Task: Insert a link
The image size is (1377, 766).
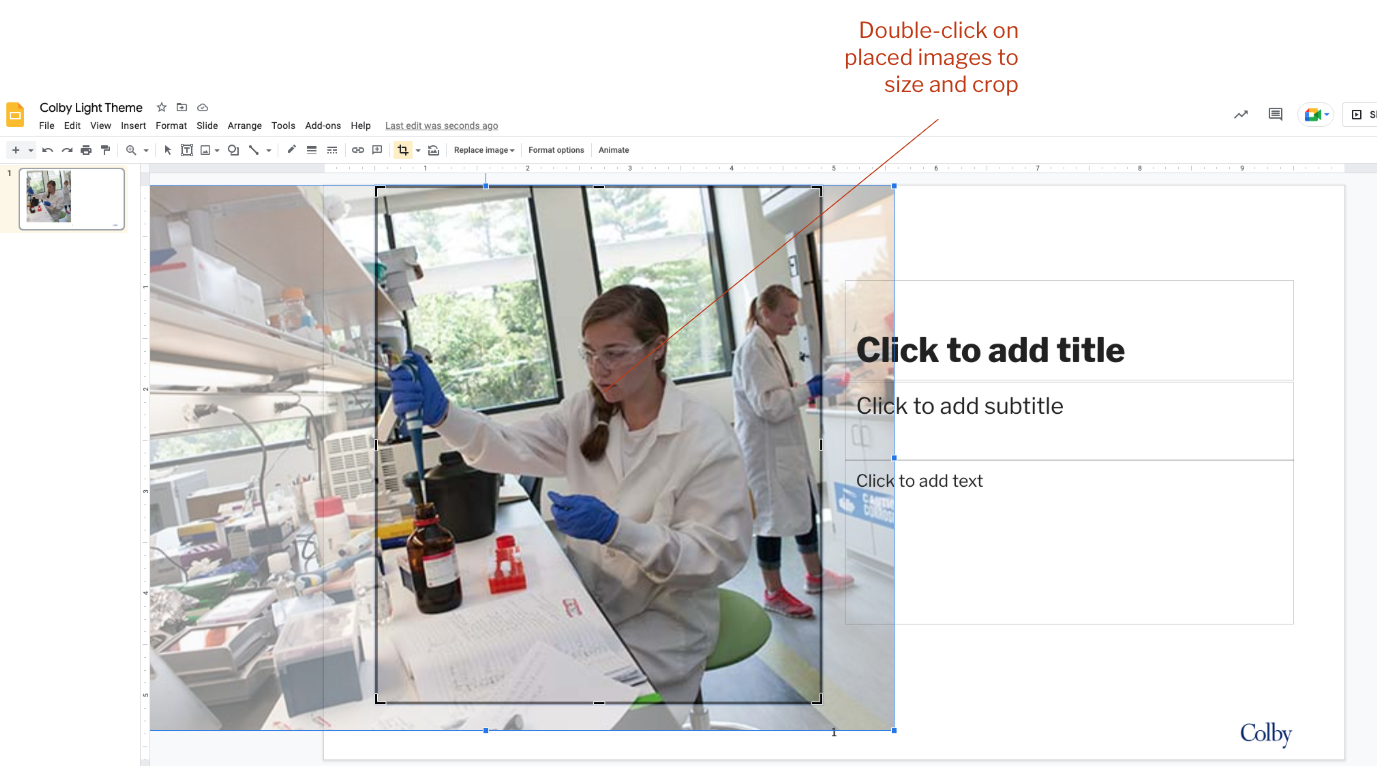Action: (358, 150)
